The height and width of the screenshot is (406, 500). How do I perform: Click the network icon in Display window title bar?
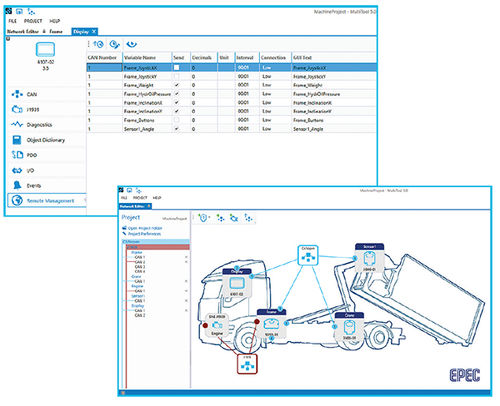(x=31, y=12)
